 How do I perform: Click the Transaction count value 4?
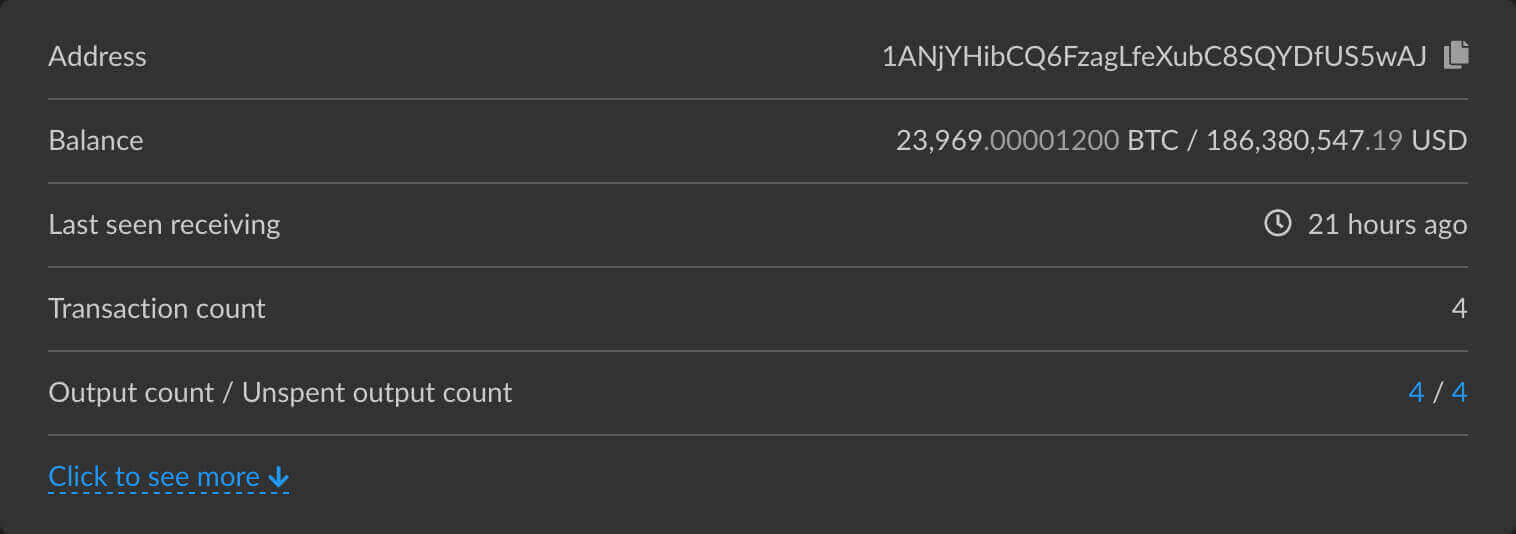(x=1459, y=308)
